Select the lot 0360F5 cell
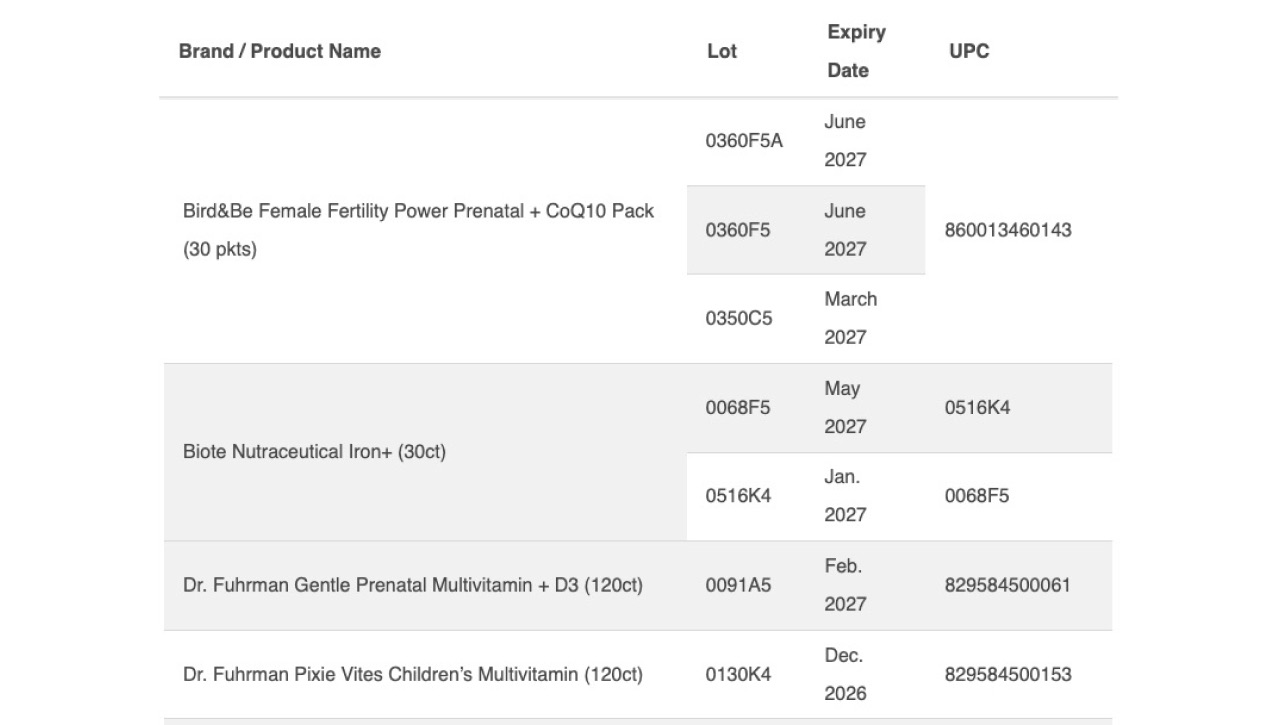 click(738, 230)
